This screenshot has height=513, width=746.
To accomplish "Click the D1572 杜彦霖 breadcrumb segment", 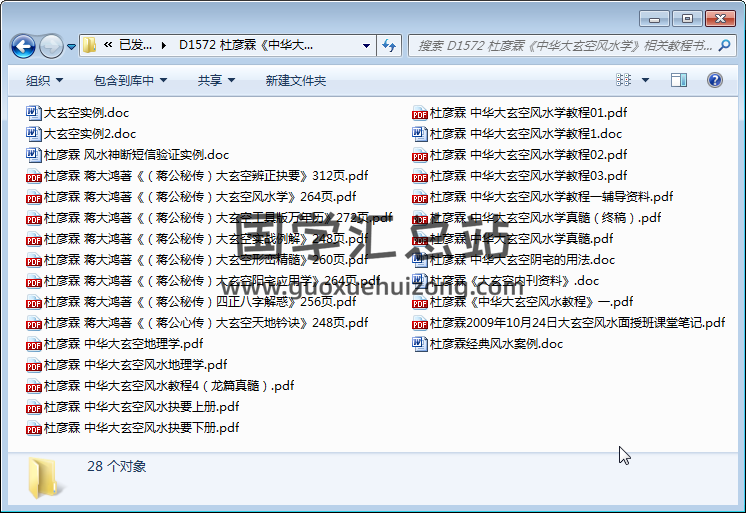I will (x=245, y=45).
